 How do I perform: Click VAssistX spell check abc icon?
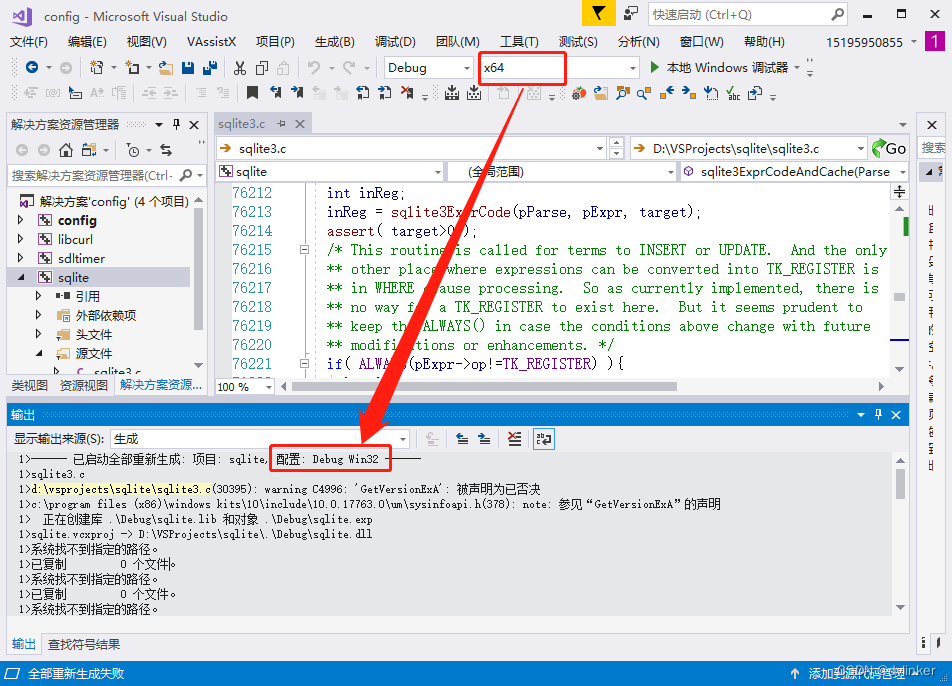[x=733, y=93]
